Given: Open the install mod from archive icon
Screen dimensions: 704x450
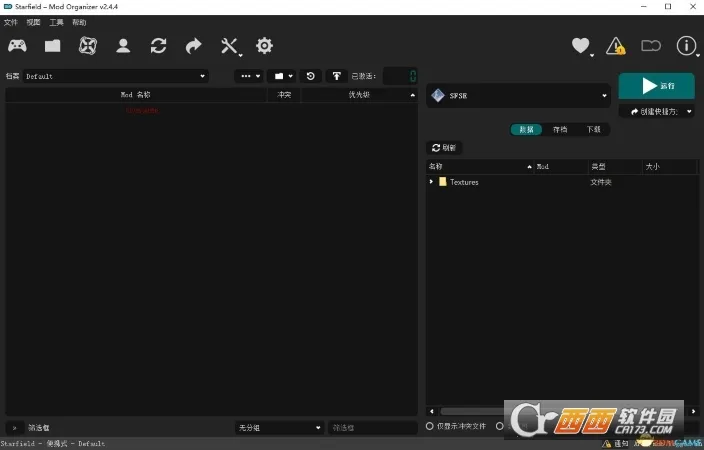Looking at the screenshot, I should [x=52, y=45].
